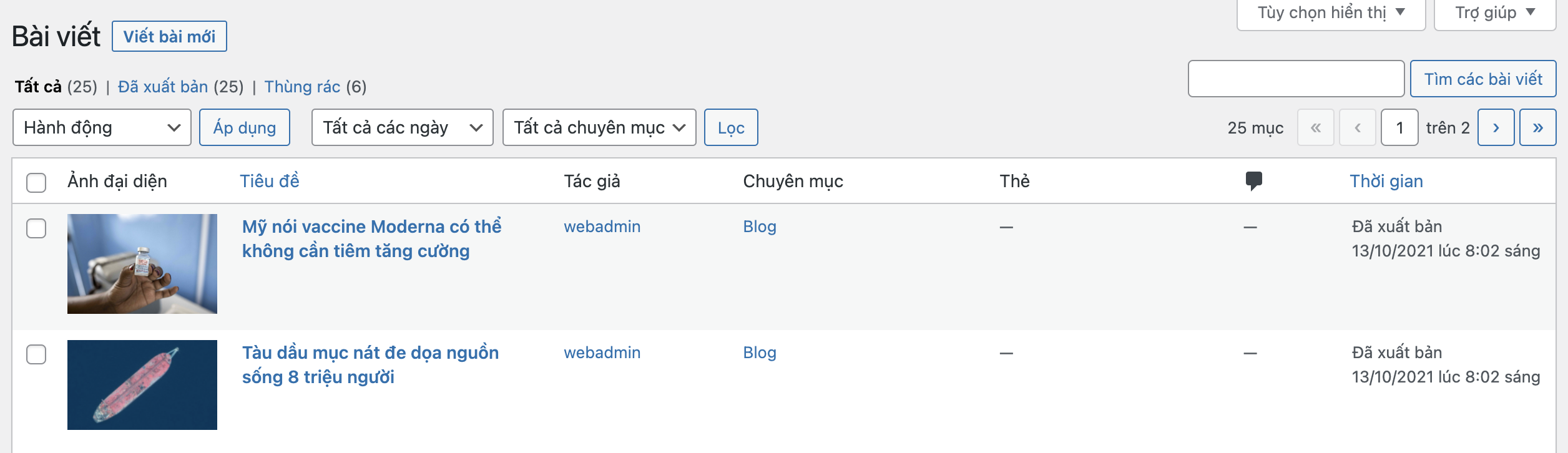Click the comments bubble column icon
The image size is (1568, 453).
1253,181
